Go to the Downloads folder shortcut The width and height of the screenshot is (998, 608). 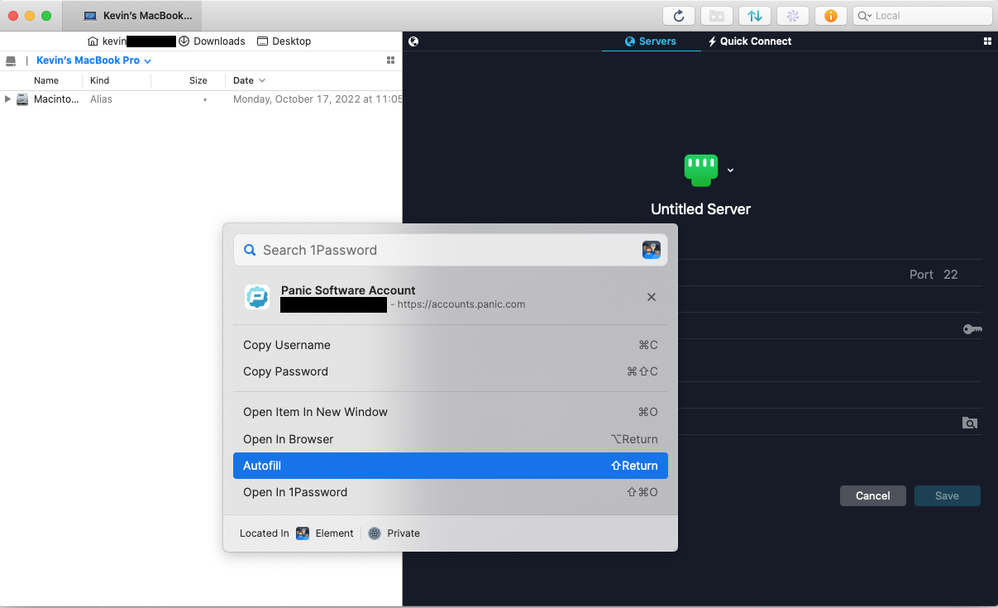click(211, 41)
